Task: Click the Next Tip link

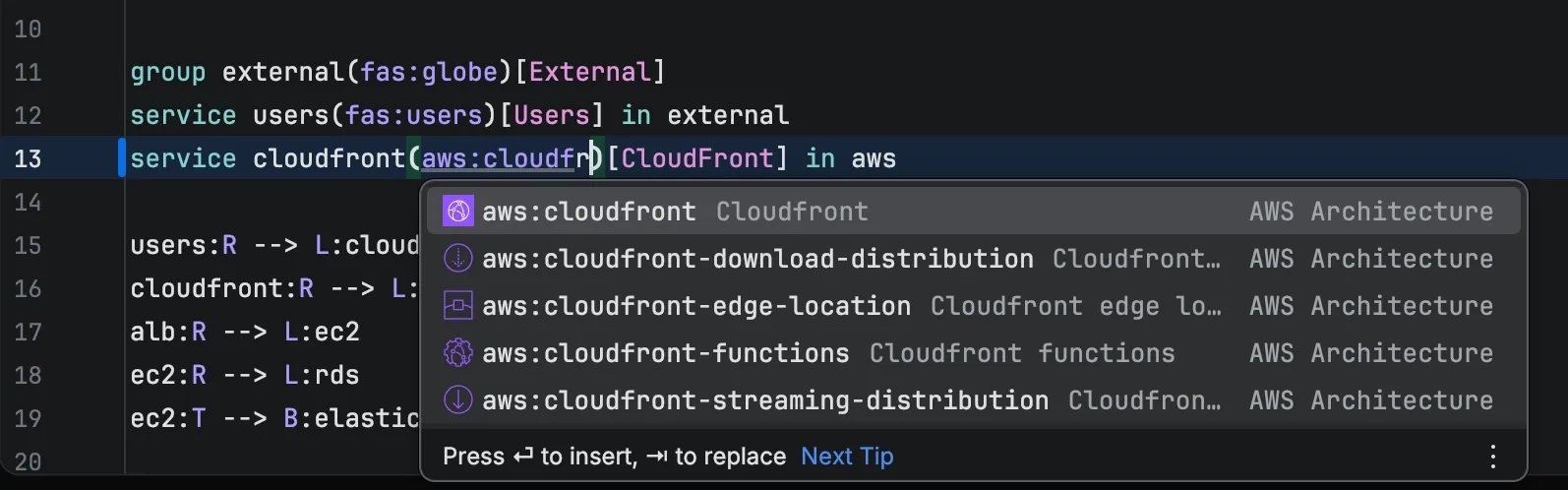Action: 847,457
